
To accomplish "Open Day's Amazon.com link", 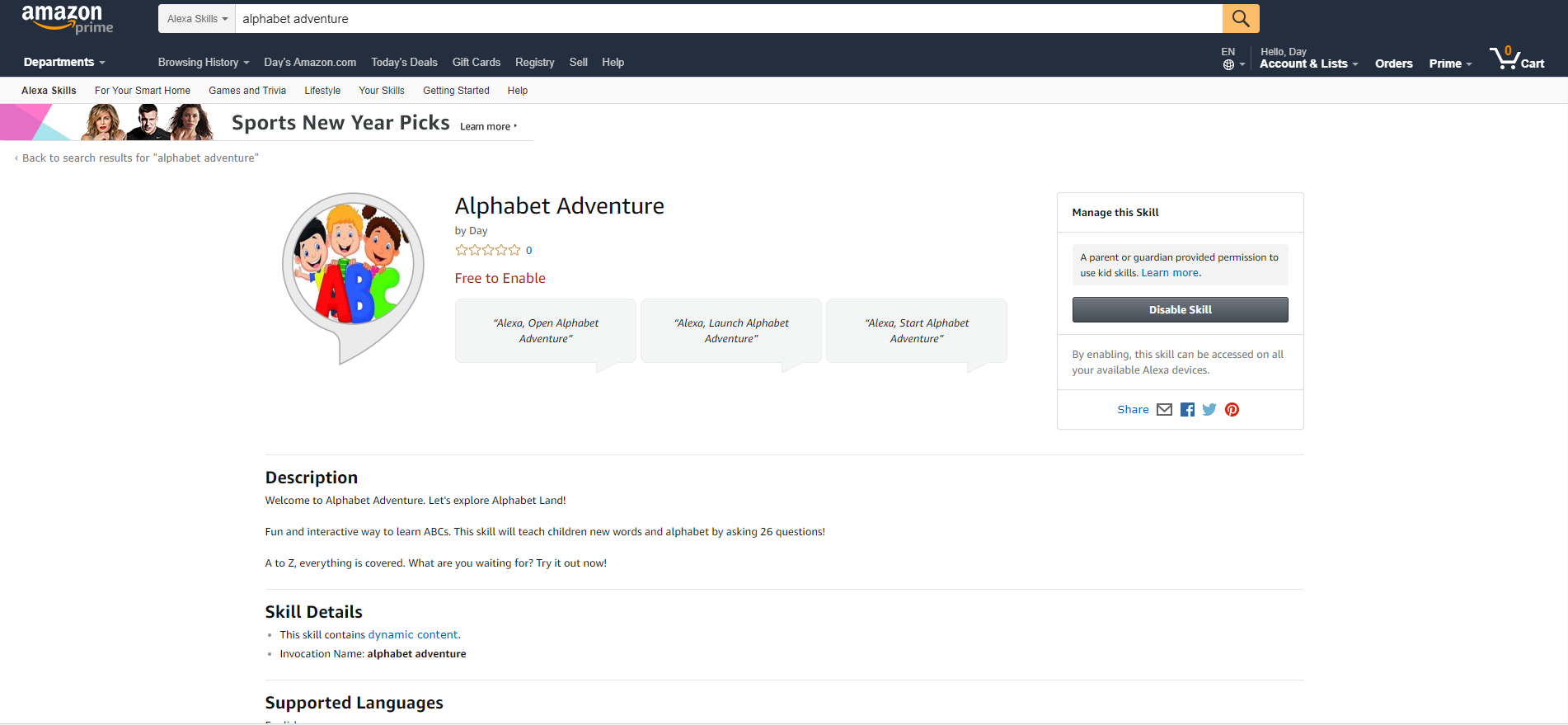I will point(310,63).
